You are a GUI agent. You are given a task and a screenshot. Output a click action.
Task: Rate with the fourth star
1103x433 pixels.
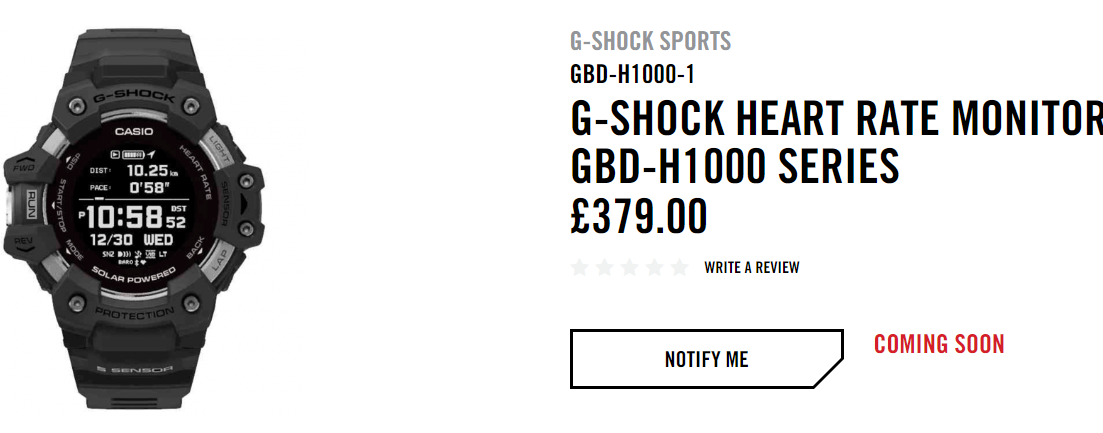(x=654, y=267)
